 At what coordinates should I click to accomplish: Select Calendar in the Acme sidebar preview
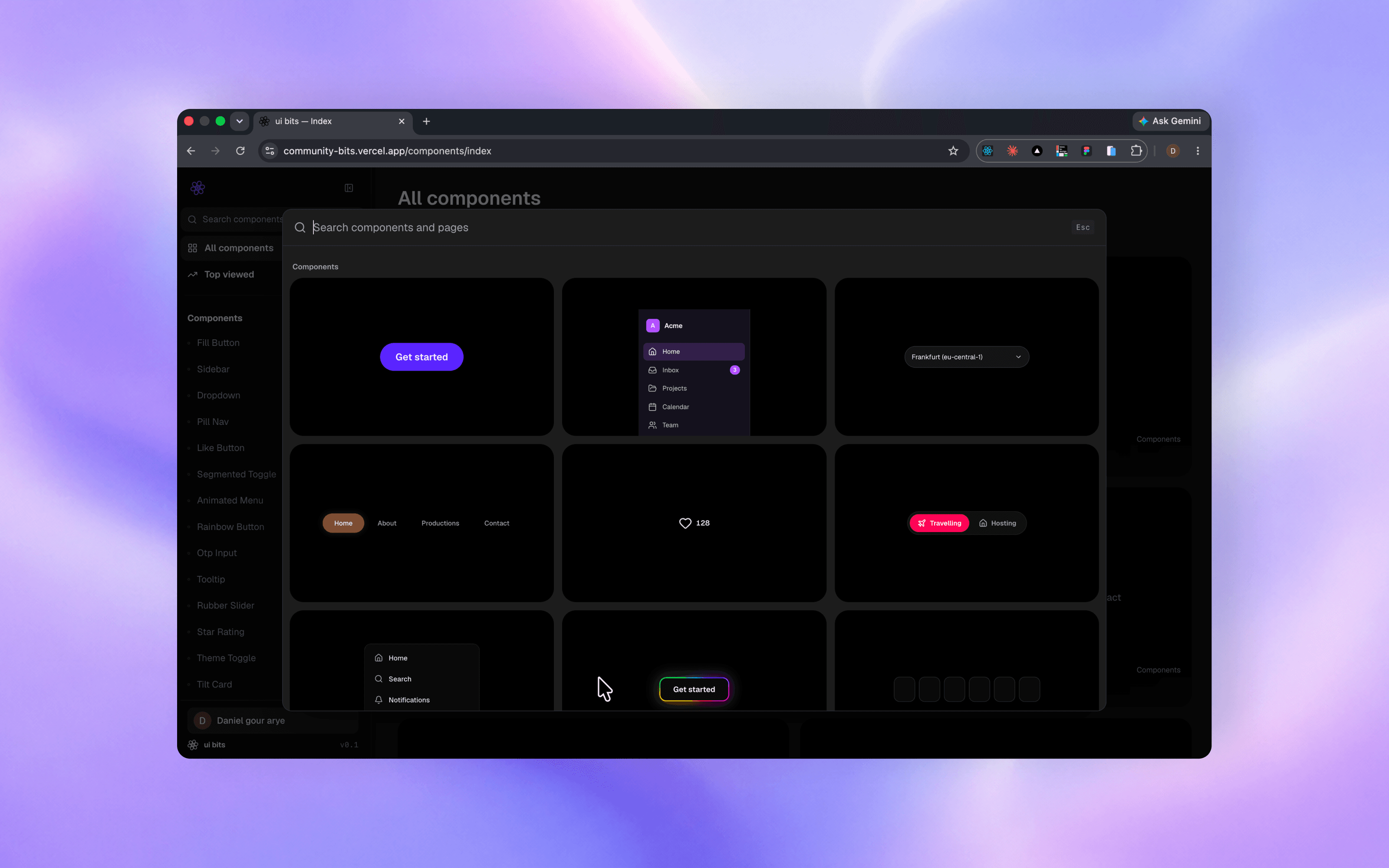click(x=693, y=407)
